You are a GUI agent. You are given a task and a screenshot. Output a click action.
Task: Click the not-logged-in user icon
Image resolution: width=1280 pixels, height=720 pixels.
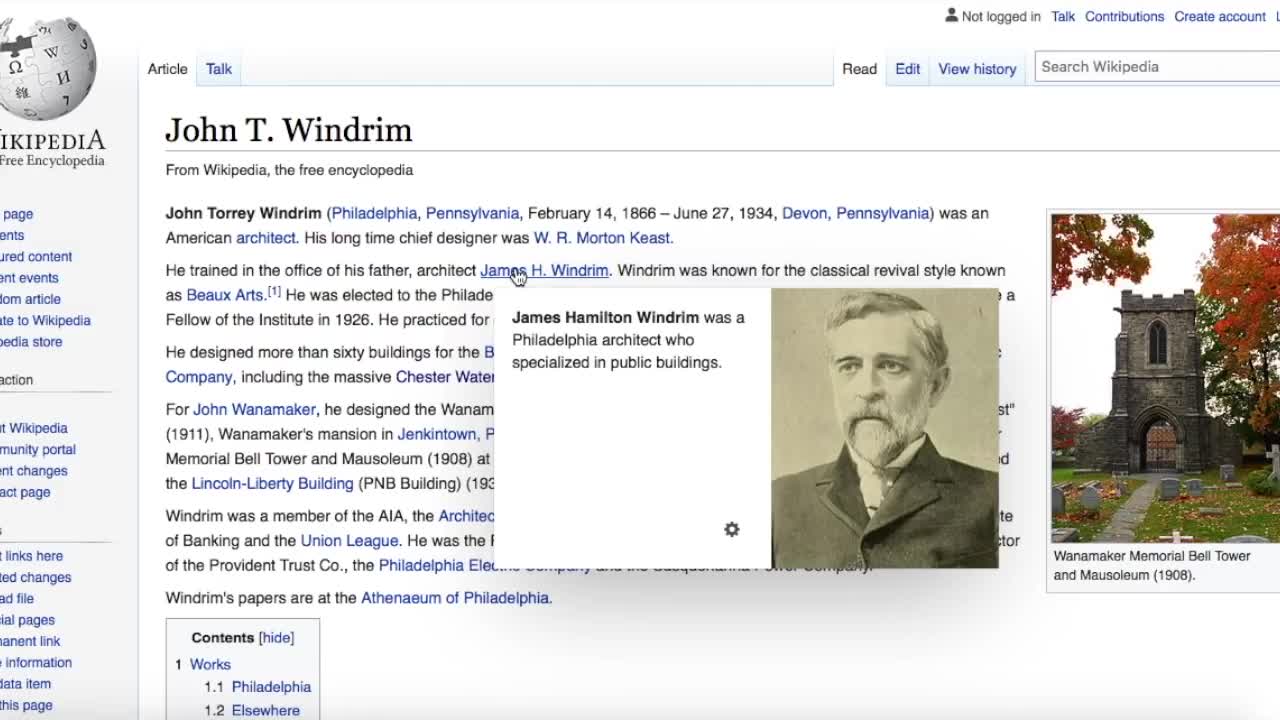tap(951, 16)
